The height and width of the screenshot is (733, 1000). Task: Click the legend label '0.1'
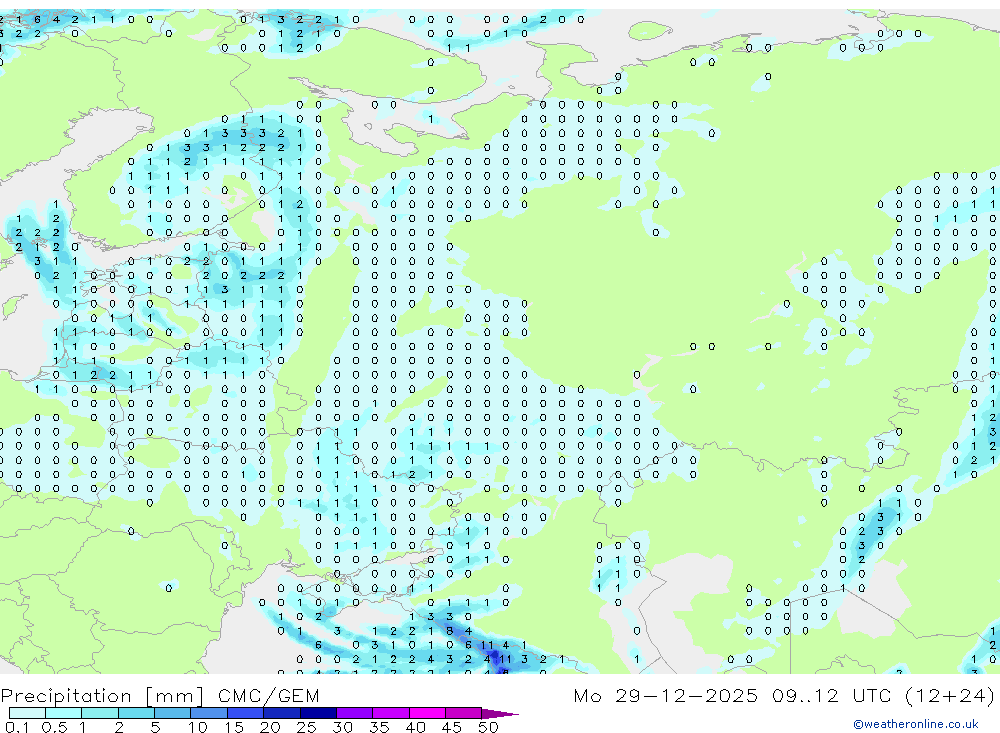(17, 727)
